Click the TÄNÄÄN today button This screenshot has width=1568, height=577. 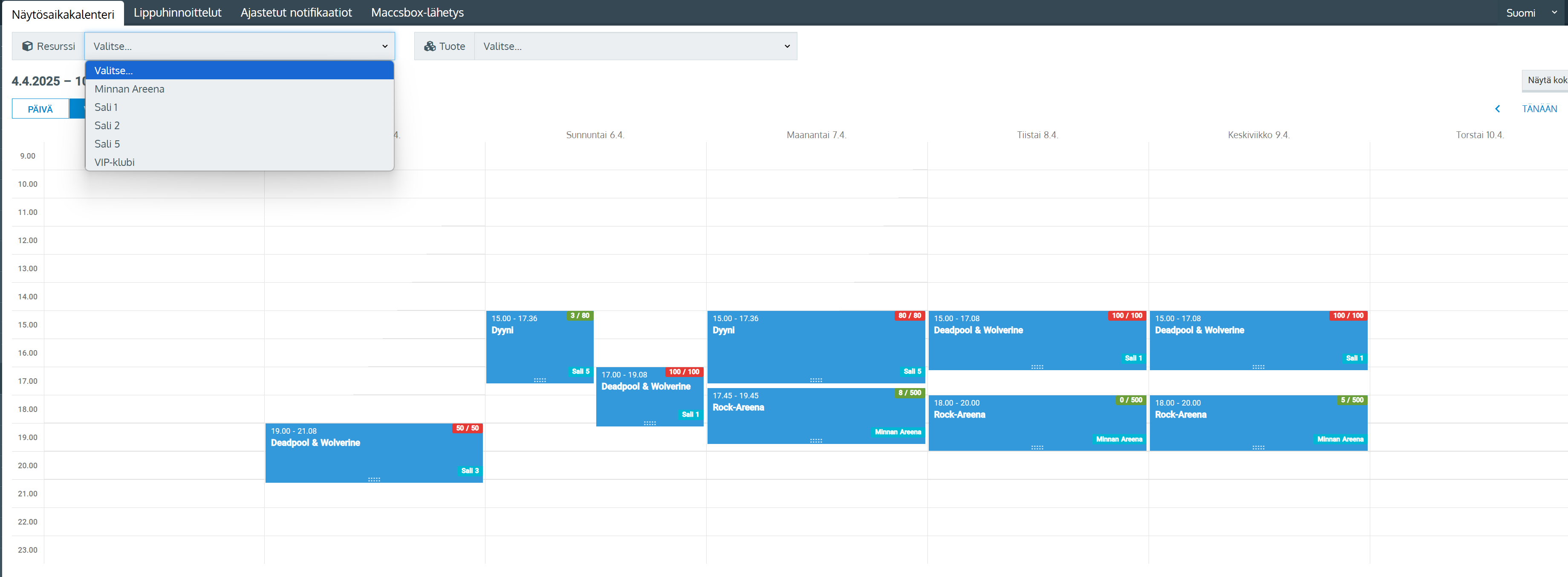[1539, 109]
